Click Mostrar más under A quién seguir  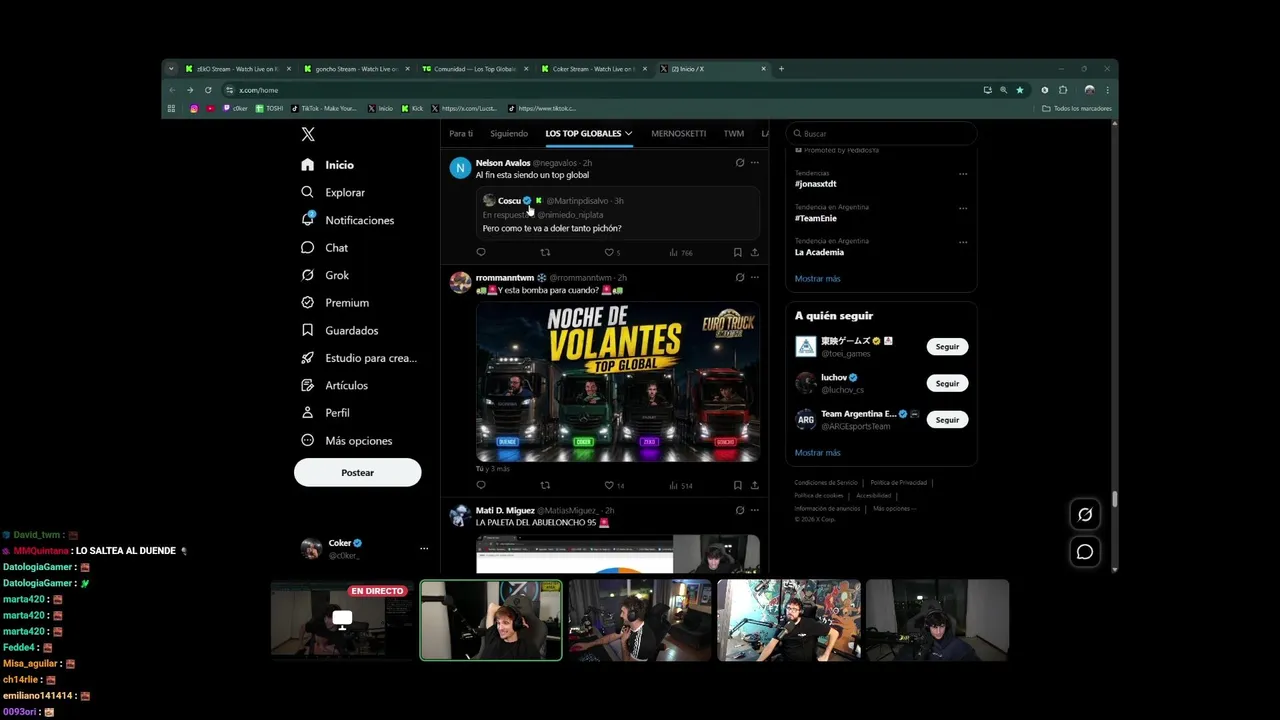click(817, 453)
